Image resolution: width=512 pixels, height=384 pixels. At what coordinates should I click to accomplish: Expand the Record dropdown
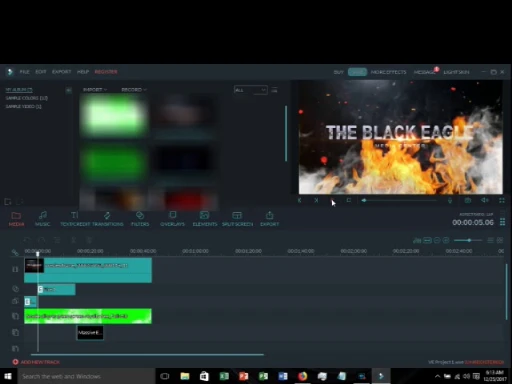coord(134,90)
